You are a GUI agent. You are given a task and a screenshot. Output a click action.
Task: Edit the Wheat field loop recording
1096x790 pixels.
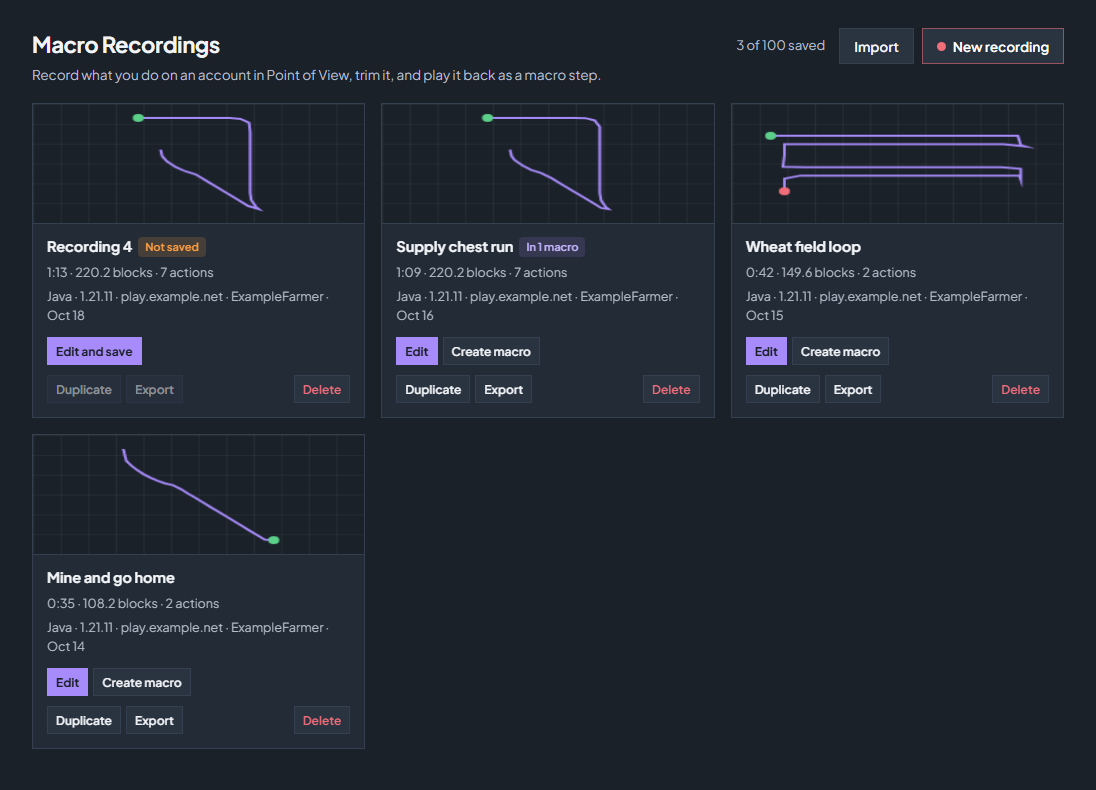tap(766, 351)
